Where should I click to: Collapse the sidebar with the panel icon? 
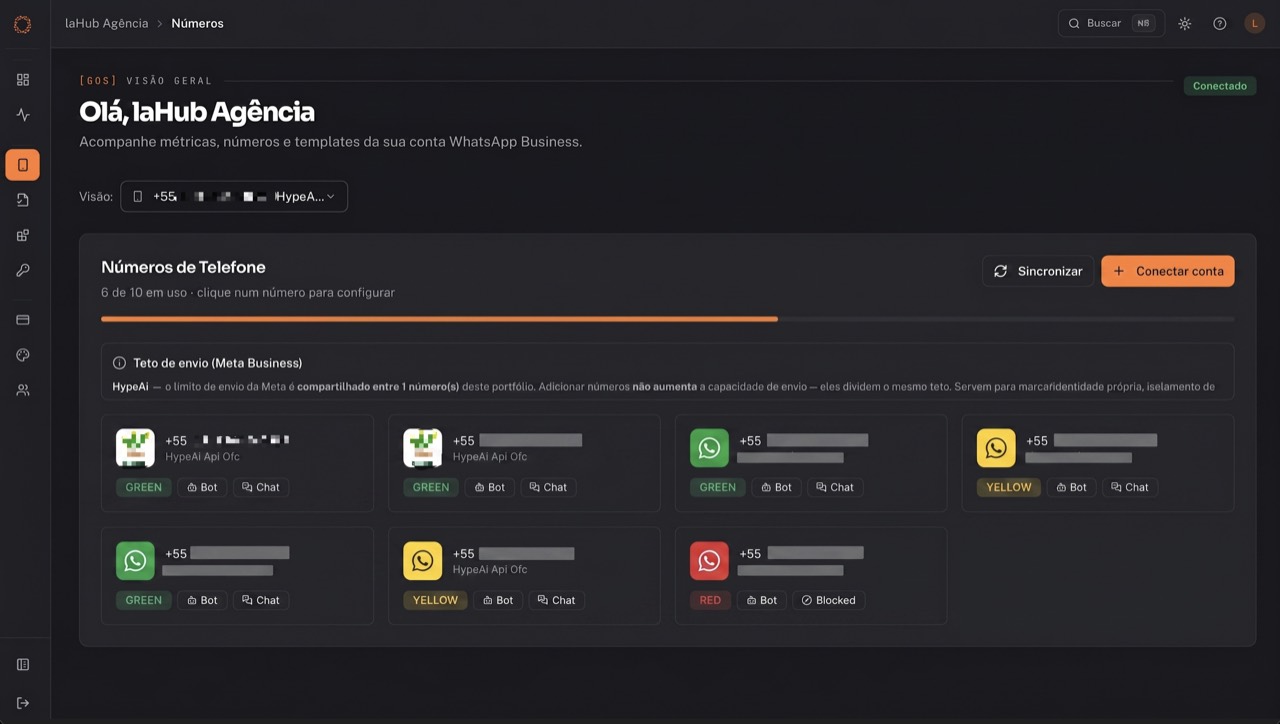(x=23, y=665)
